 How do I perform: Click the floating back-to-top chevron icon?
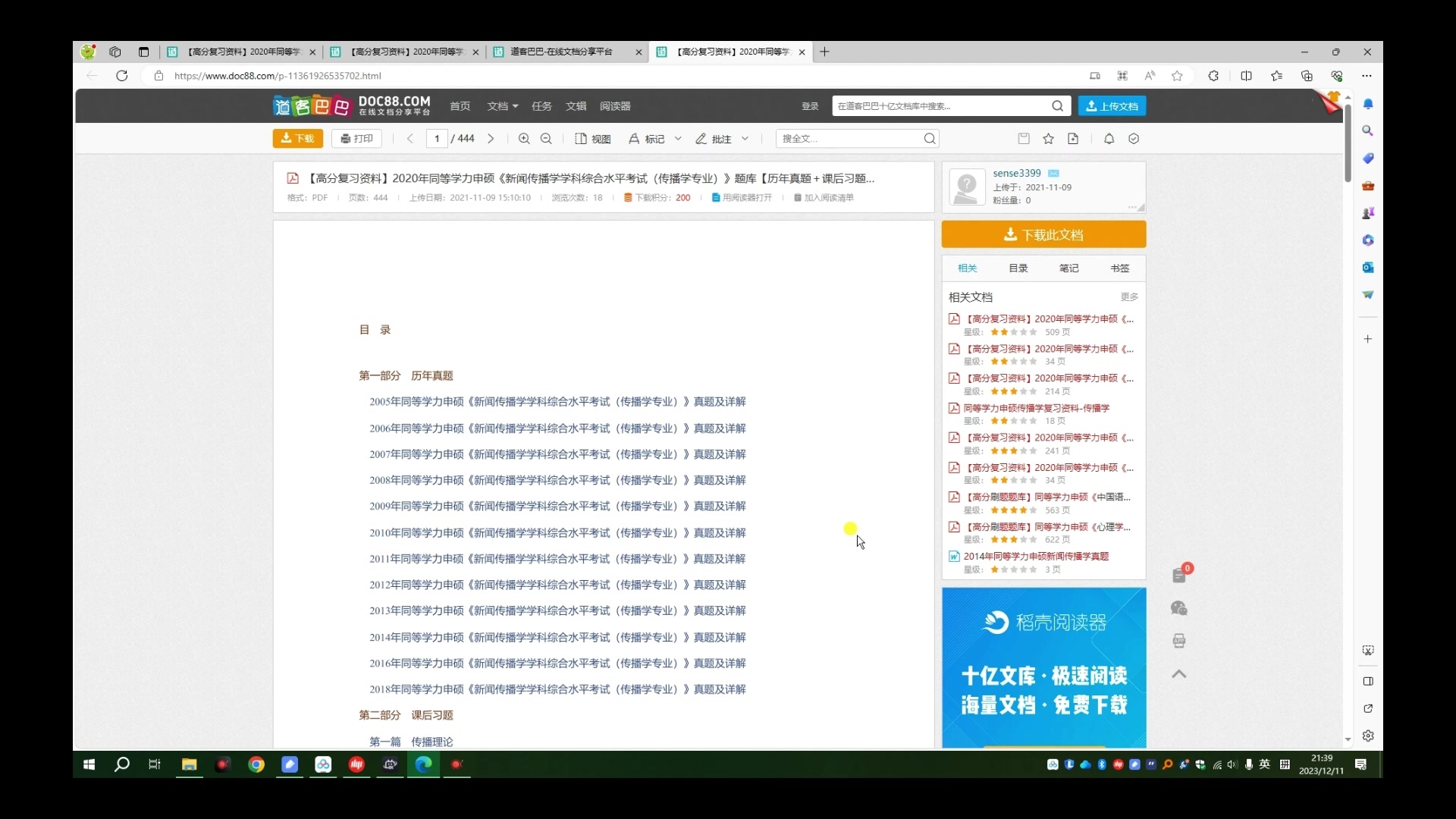click(1178, 674)
